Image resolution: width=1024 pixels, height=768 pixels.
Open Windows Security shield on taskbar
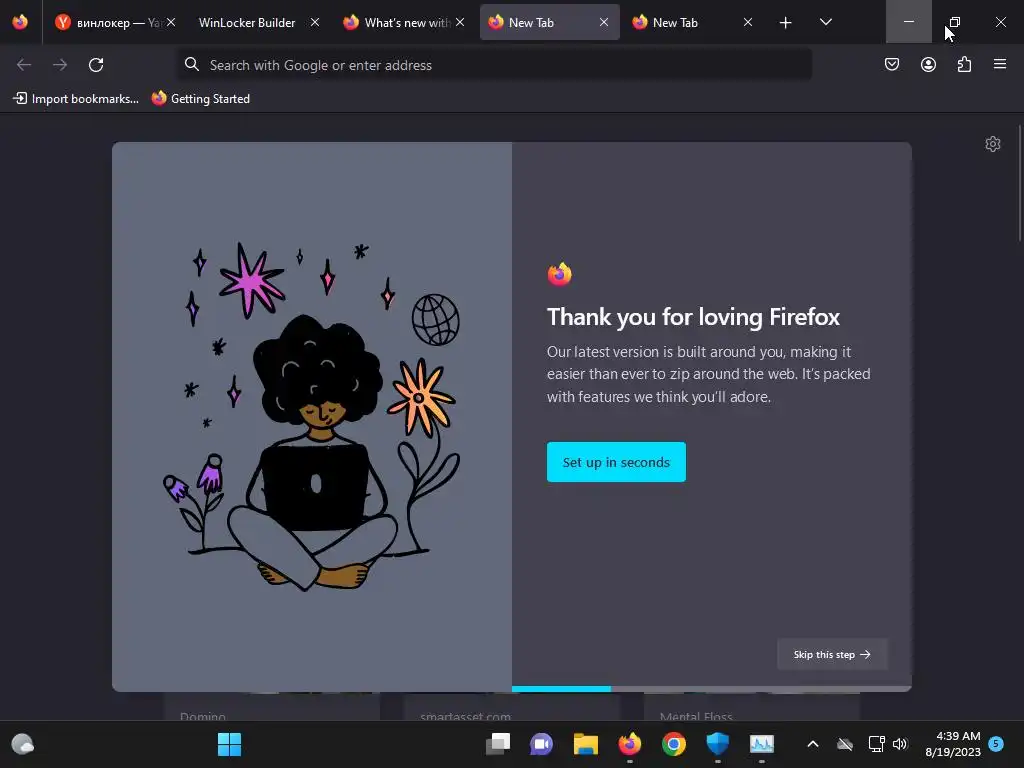click(718, 744)
